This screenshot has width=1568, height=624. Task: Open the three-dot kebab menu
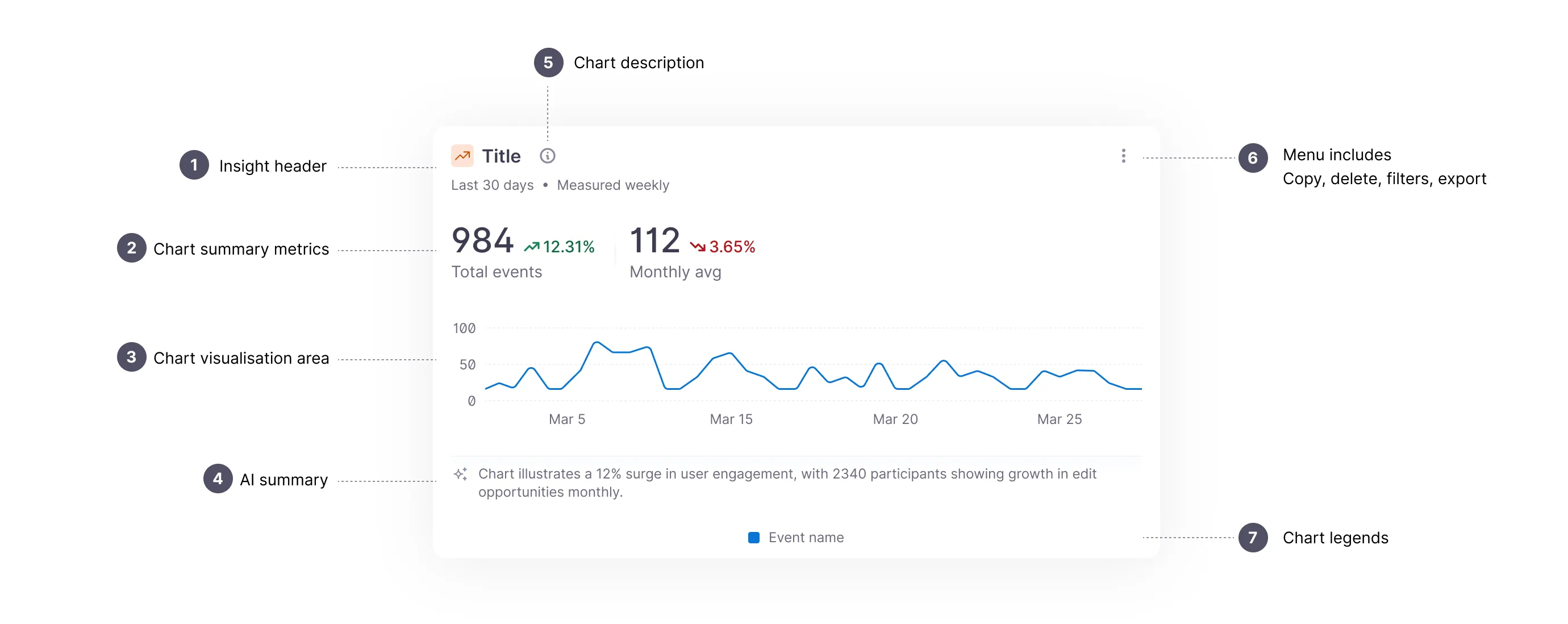[1123, 156]
